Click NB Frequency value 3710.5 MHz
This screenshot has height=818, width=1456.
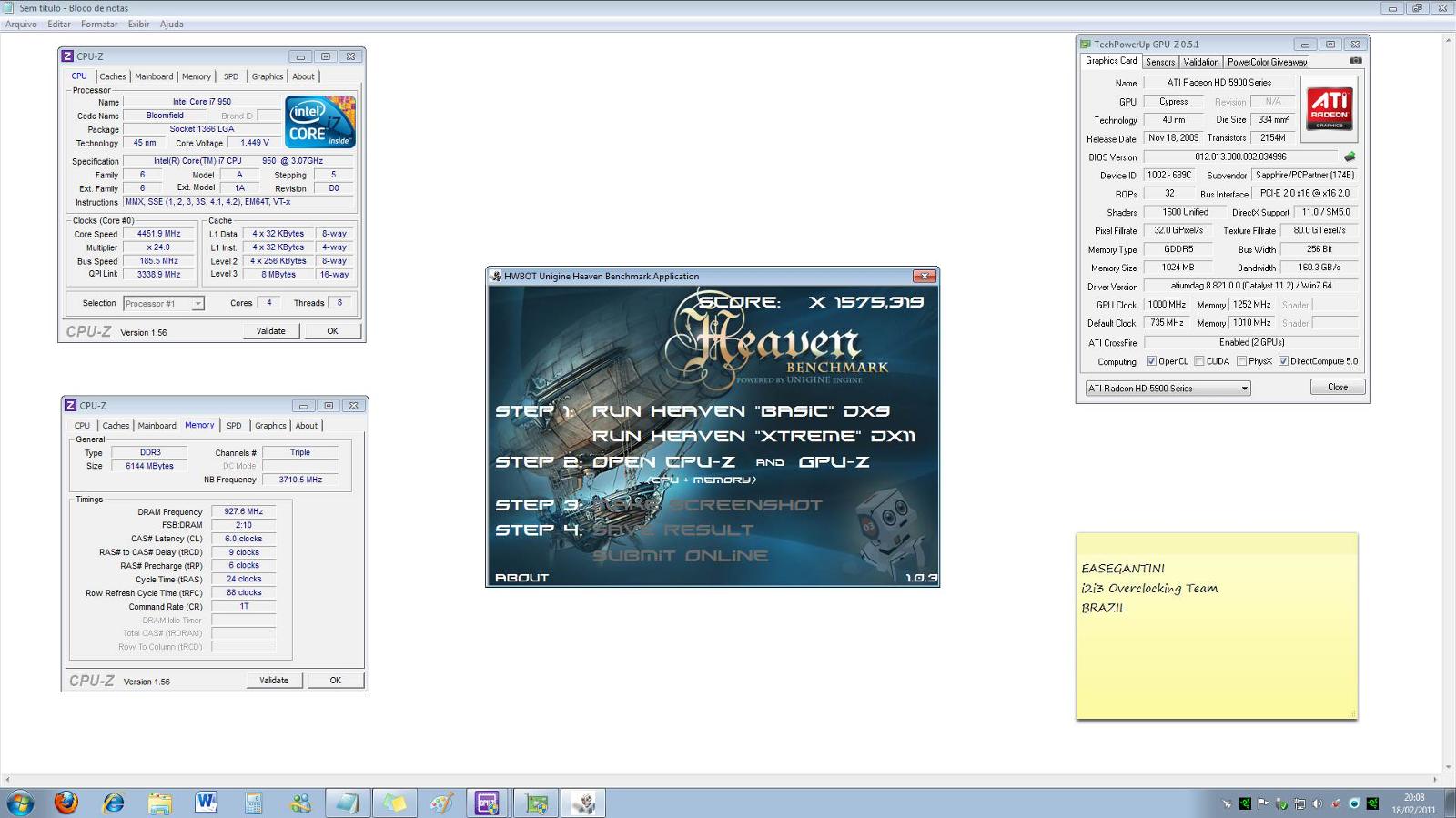(300, 480)
